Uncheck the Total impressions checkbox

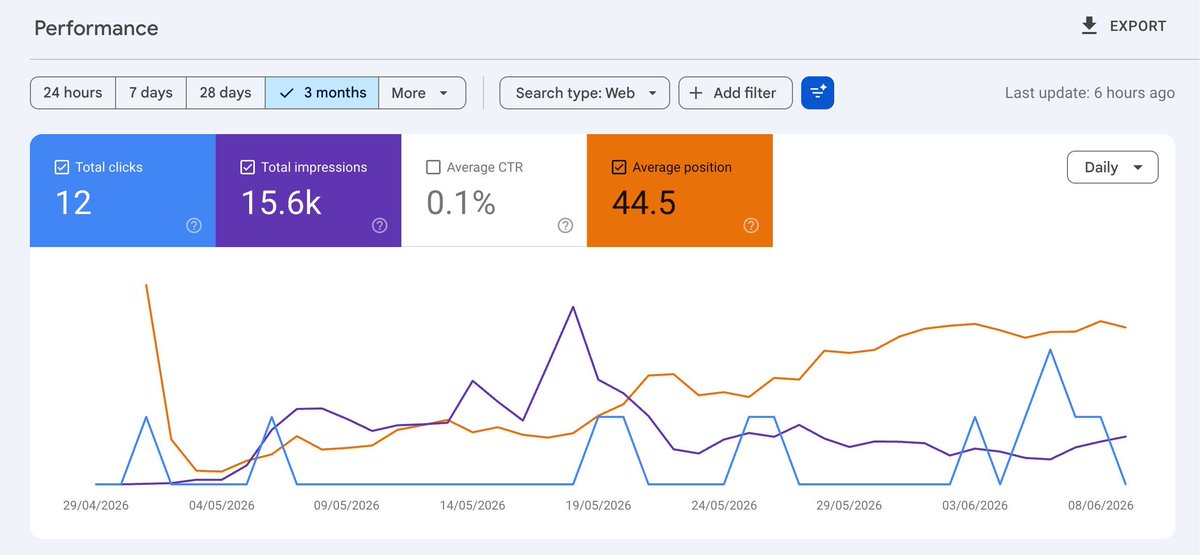coord(248,167)
